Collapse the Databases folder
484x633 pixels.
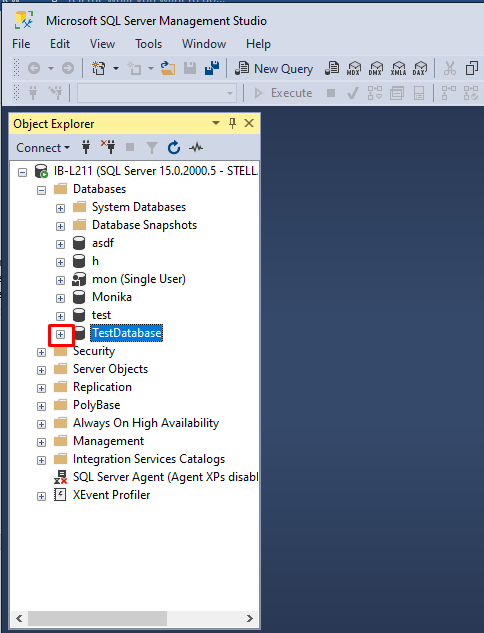coord(41,190)
